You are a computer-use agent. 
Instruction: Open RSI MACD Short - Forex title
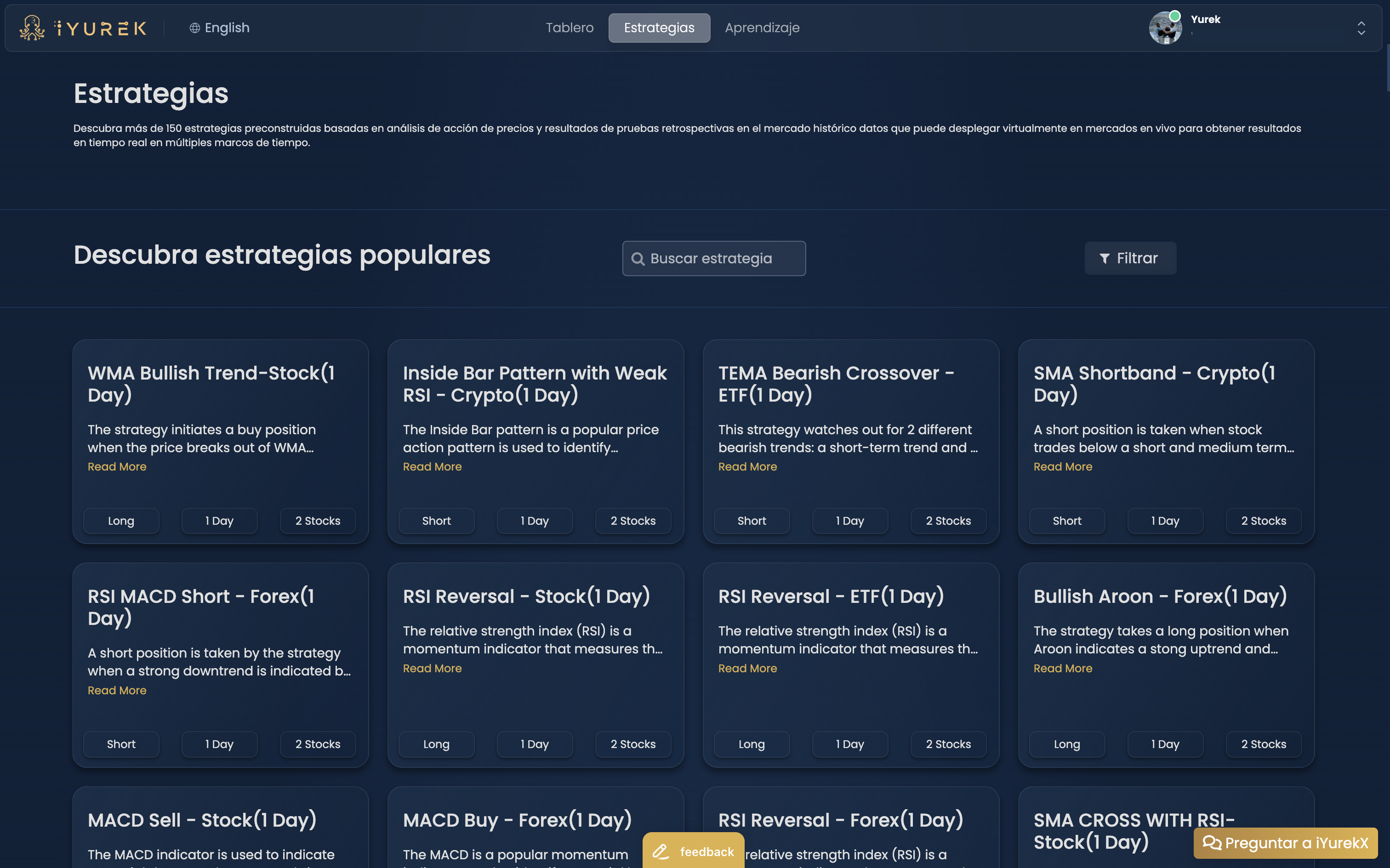(201, 607)
